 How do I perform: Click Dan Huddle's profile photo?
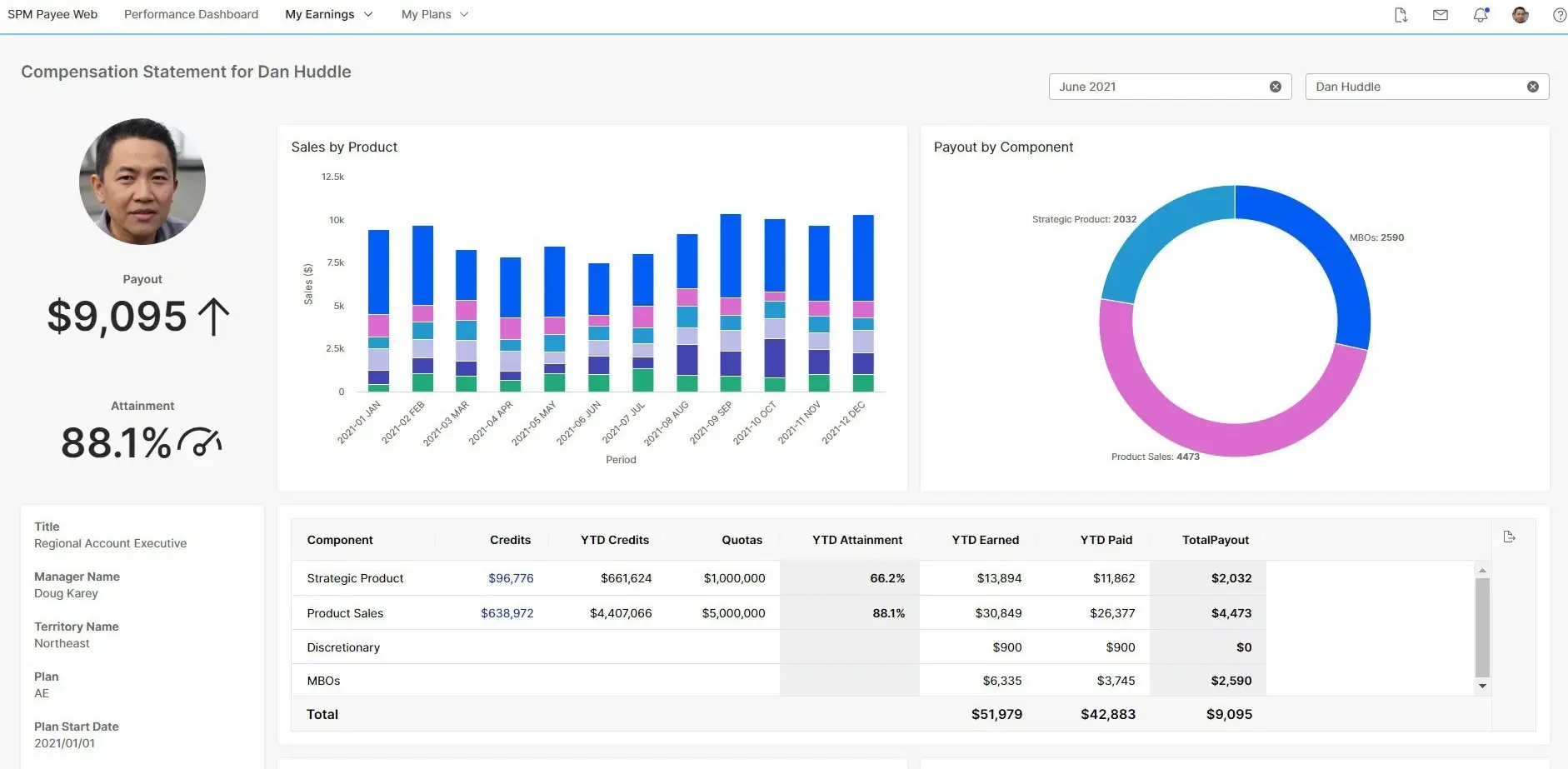[x=142, y=182]
